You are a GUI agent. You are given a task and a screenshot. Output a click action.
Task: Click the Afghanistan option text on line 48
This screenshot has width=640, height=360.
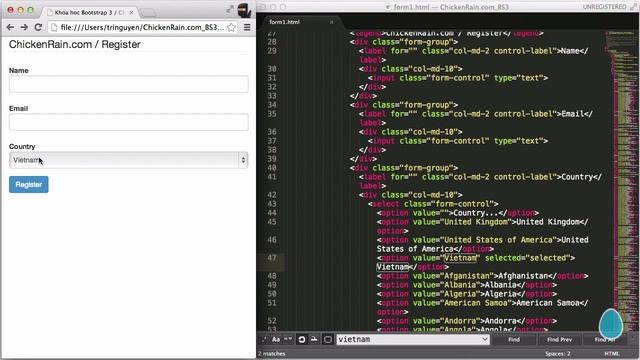523,276
